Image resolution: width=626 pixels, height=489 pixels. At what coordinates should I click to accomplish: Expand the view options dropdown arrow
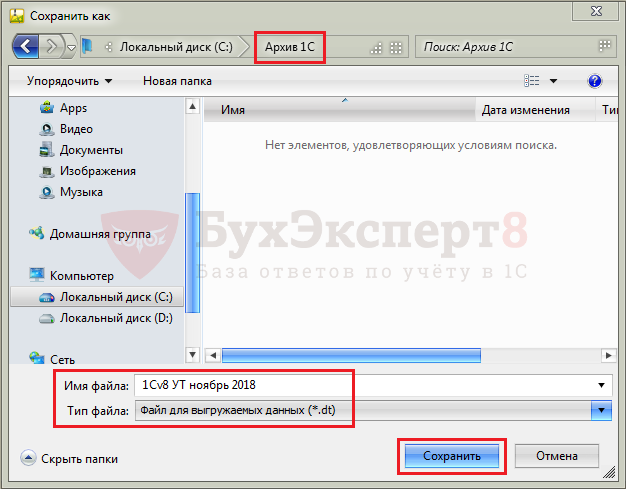click(x=553, y=81)
